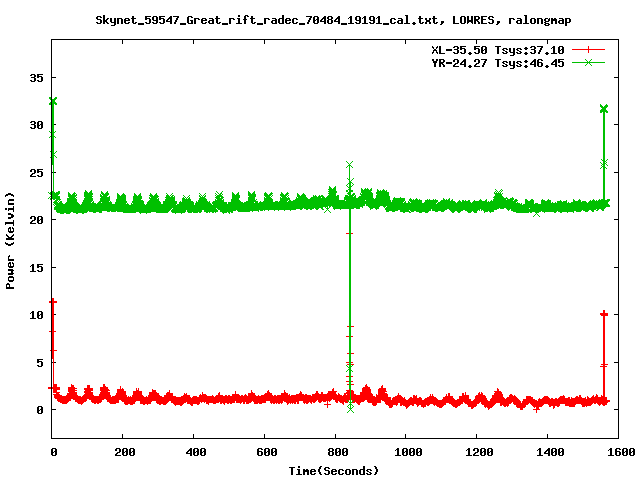Click the red plus legend marker
Screen dimensions: 640x480
(588, 50)
